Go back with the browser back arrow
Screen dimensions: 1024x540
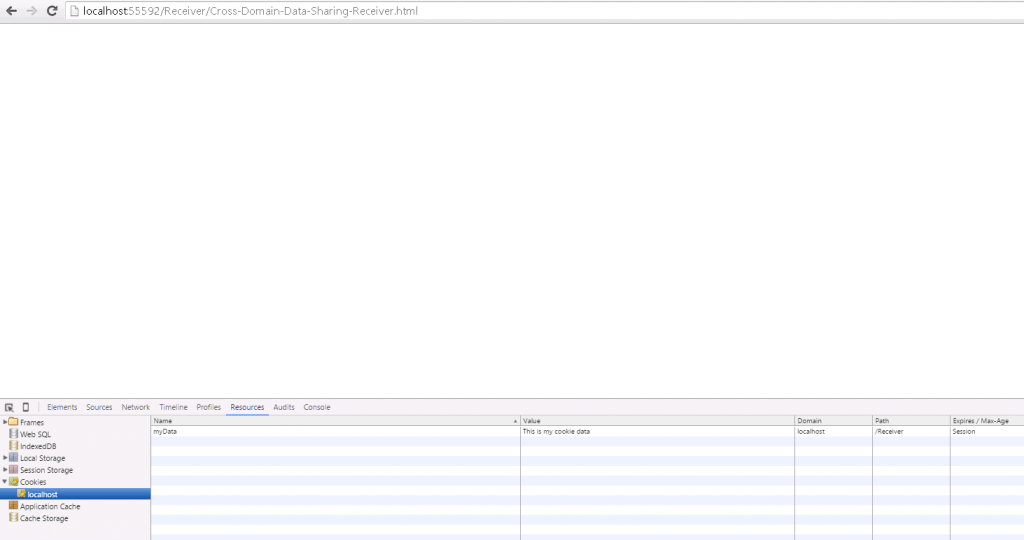[x=11, y=11]
